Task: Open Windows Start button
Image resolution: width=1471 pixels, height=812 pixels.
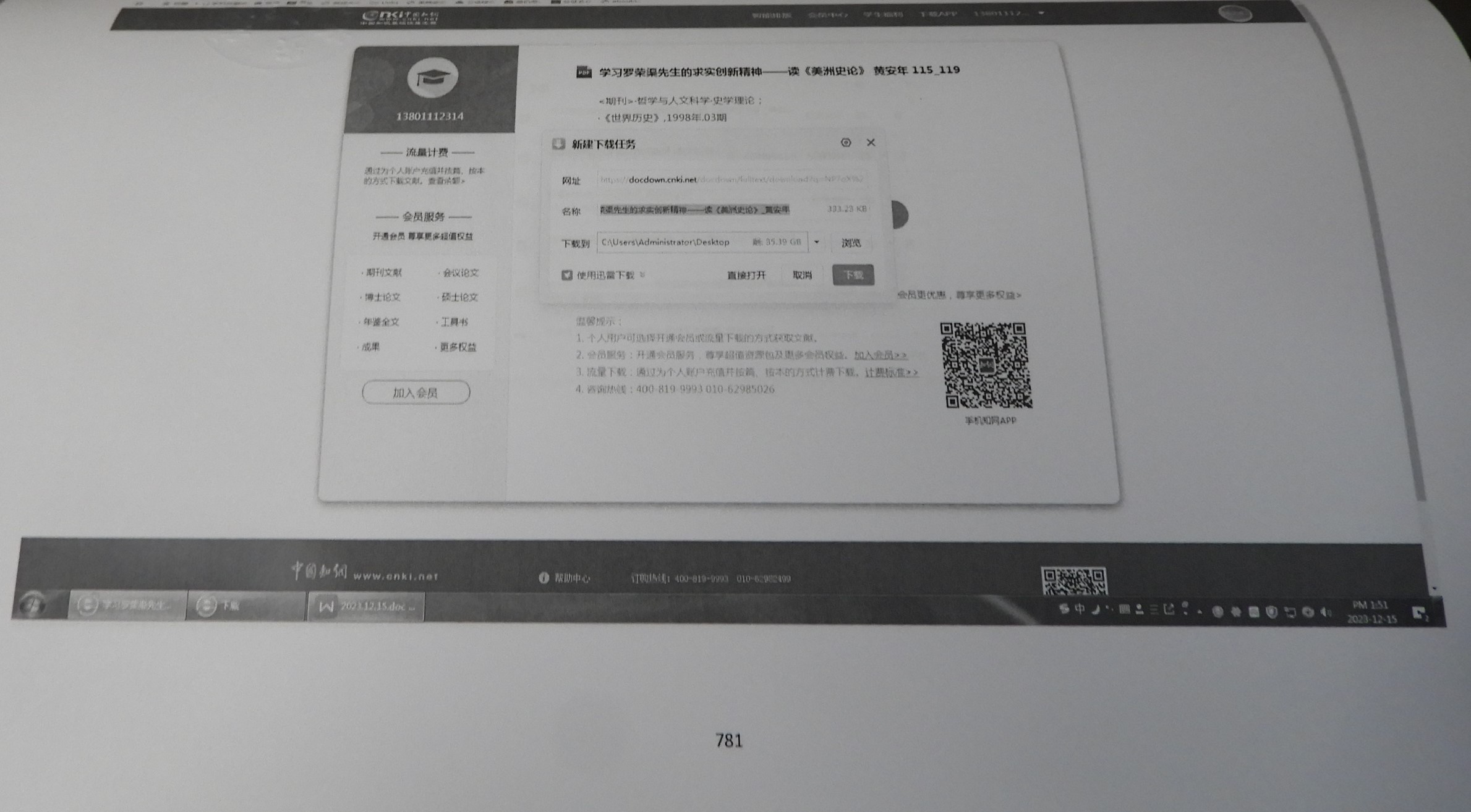Action: pyautogui.click(x=32, y=605)
